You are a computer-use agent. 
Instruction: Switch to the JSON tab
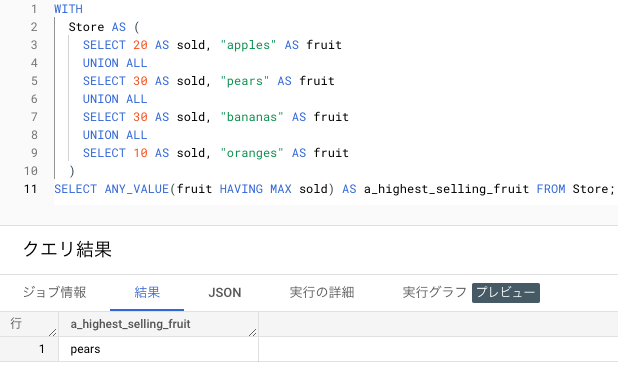(225, 292)
